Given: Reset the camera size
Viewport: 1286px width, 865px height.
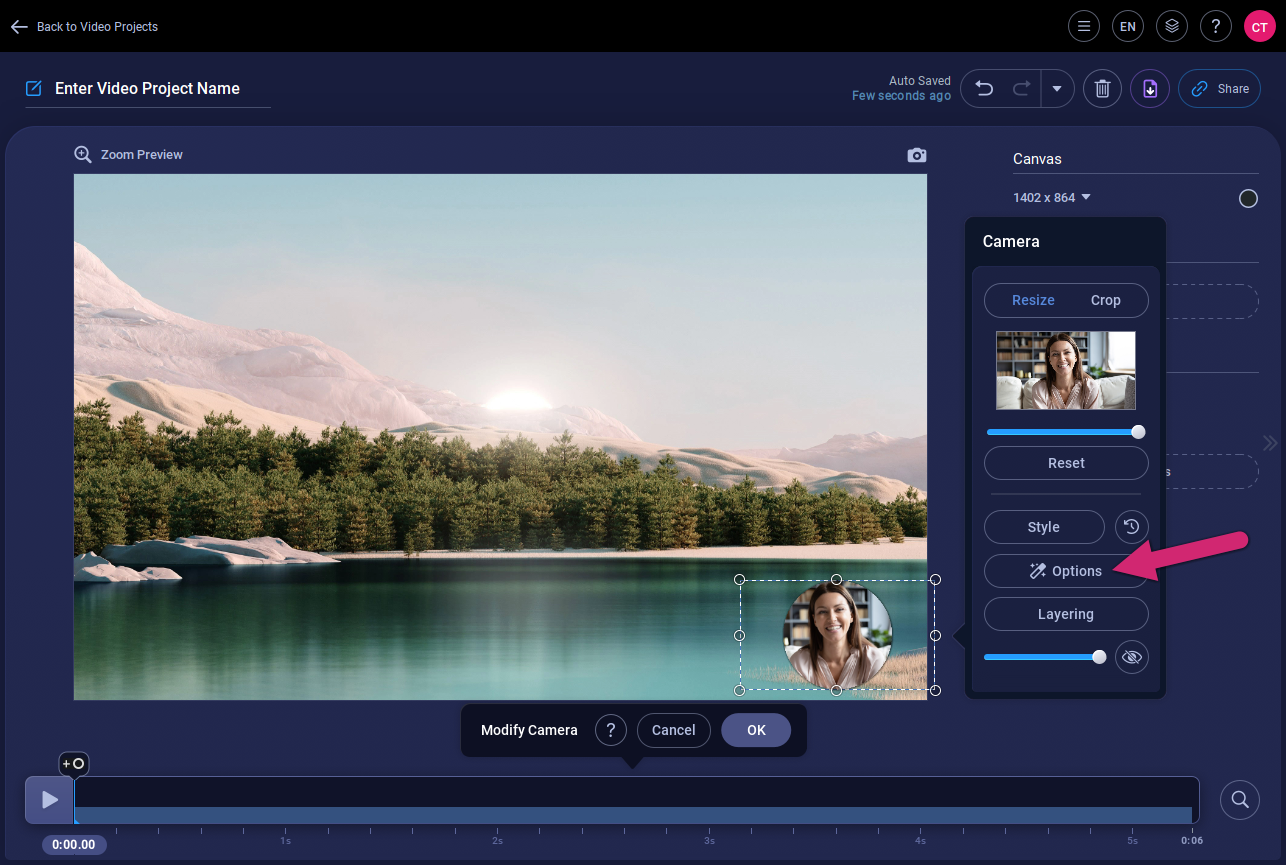Looking at the screenshot, I should pyautogui.click(x=1066, y=463).
